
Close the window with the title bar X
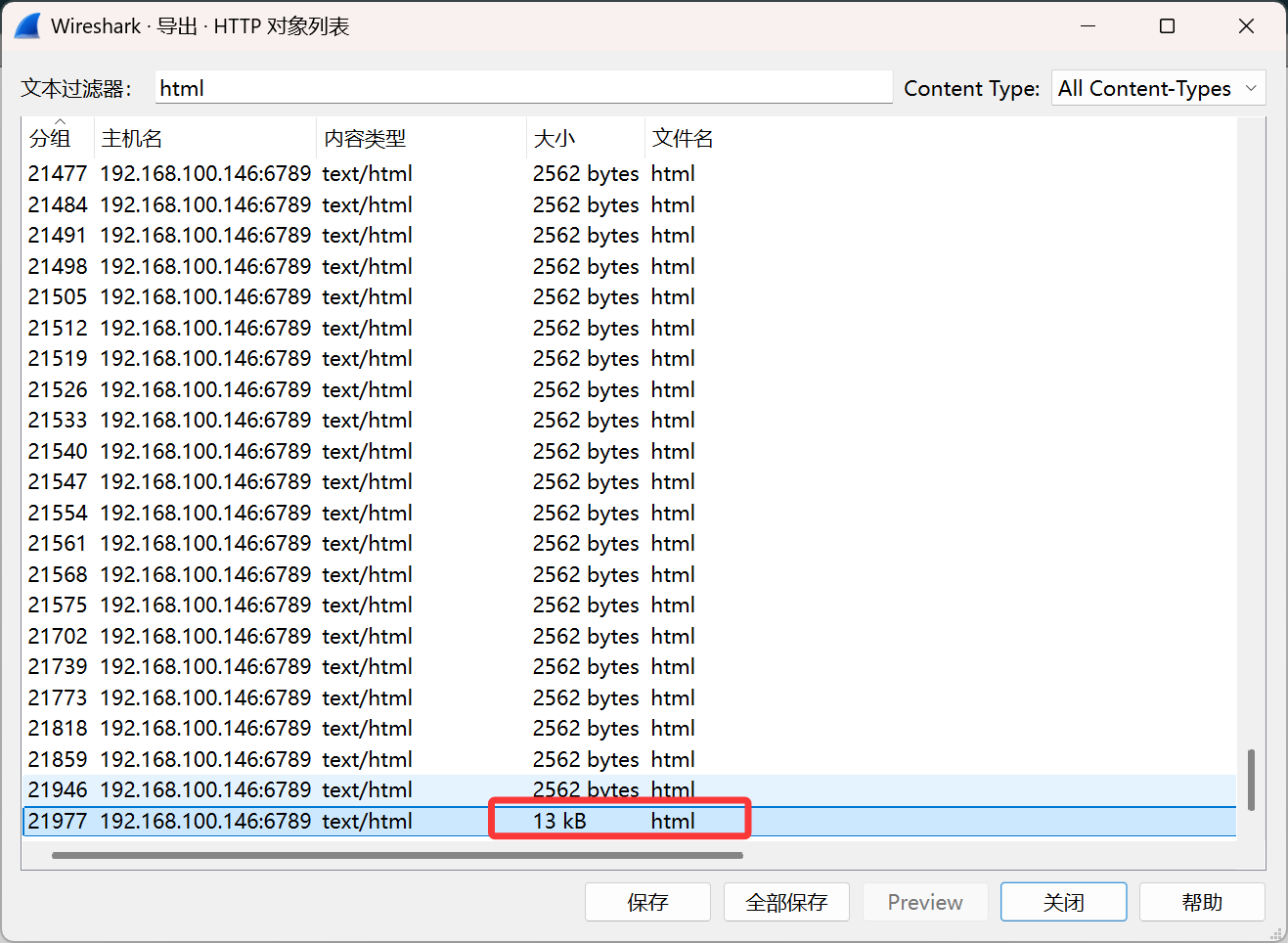pyautogui.click(x=1246, y=26)
